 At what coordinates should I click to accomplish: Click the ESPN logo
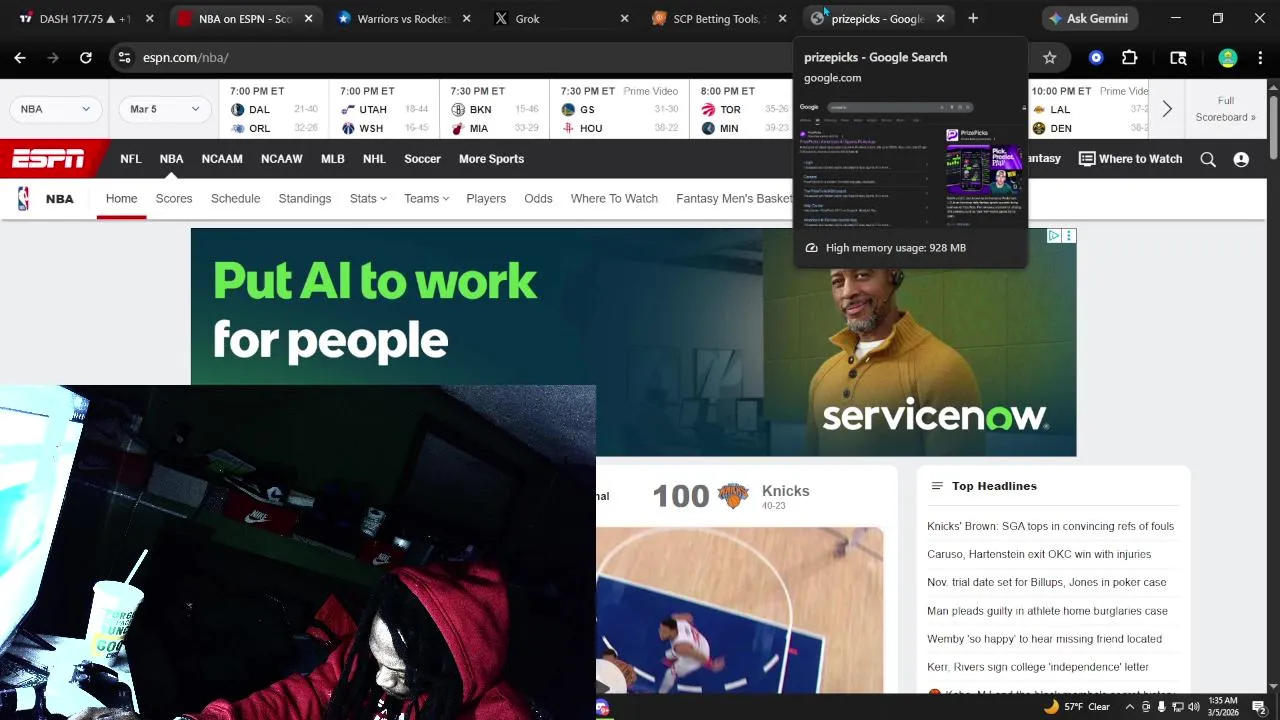click(48, 159)
